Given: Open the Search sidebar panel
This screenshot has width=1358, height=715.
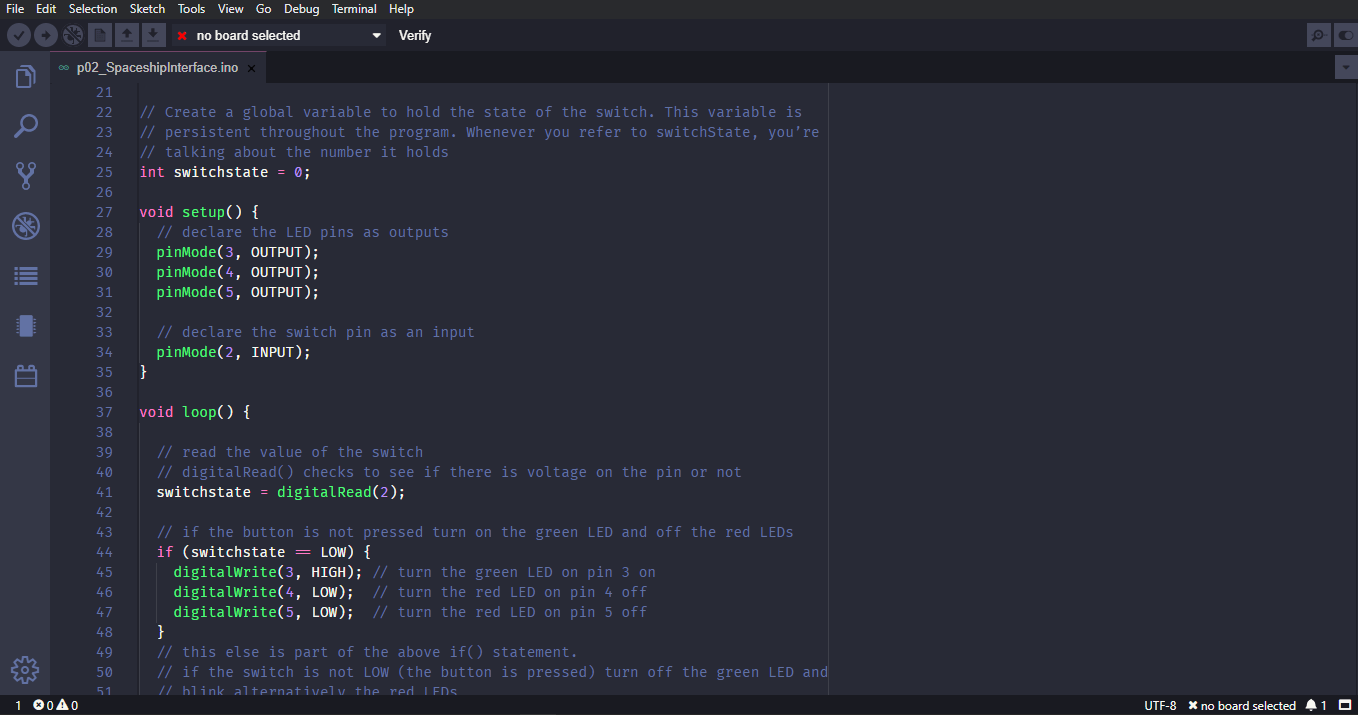Looking at the screenshot, I should coord(25,126).
